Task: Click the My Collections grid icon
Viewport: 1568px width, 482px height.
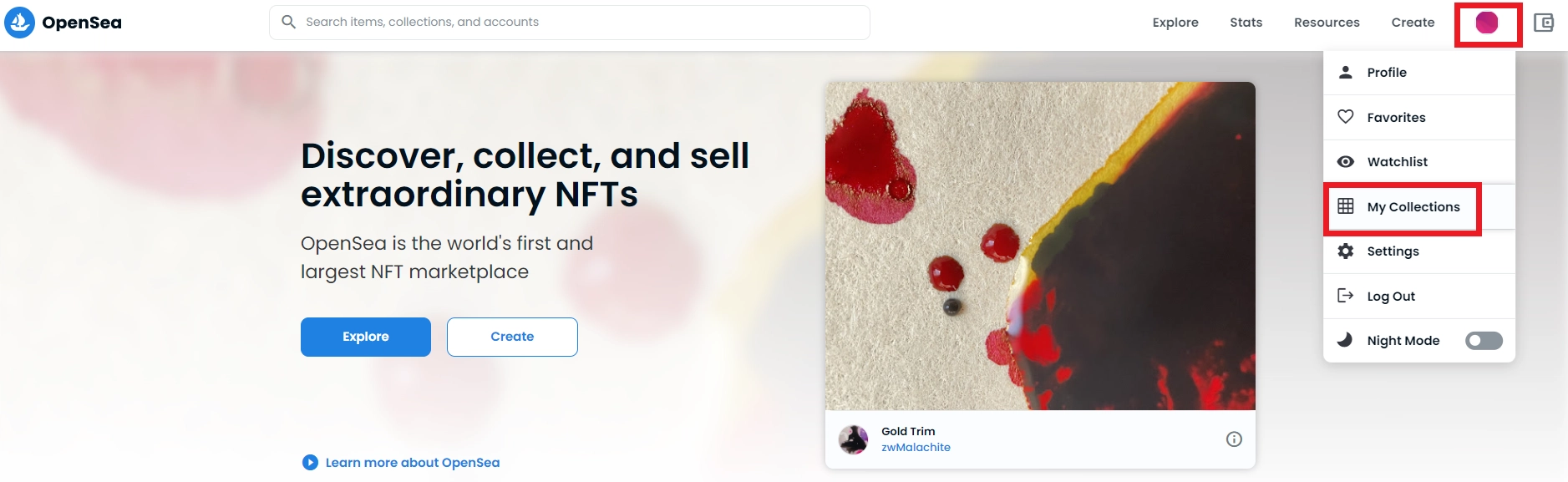Action: click(1345, 206)
